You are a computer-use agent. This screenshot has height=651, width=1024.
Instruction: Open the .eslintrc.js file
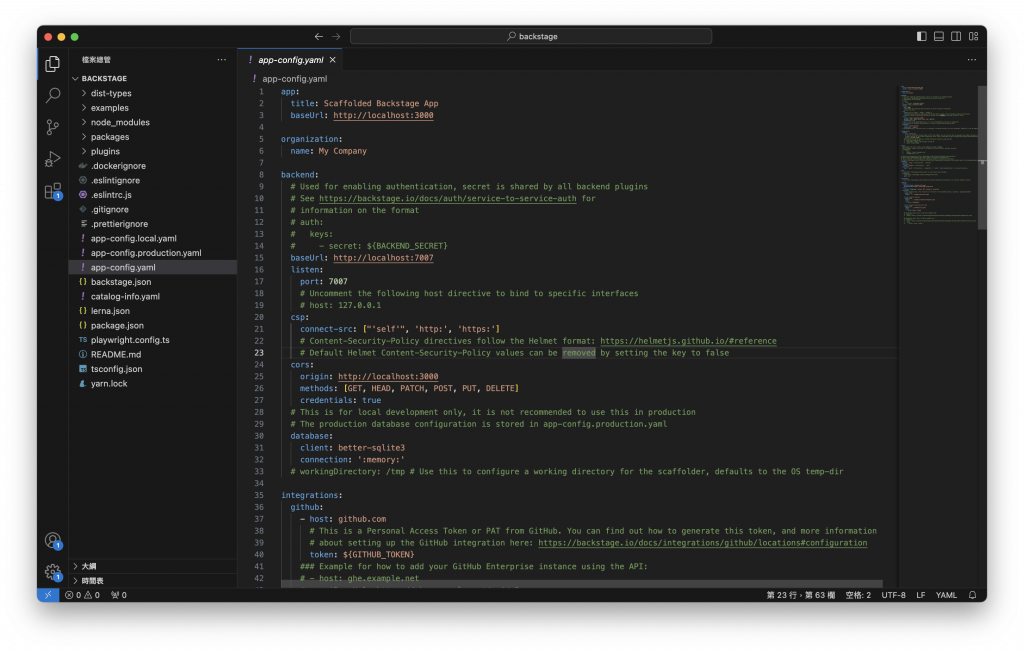(153, 195)
